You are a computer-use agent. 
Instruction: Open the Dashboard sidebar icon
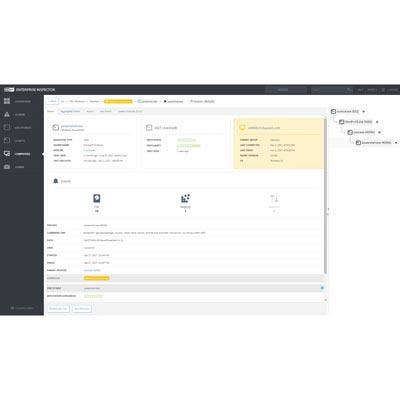click(7, 101)
